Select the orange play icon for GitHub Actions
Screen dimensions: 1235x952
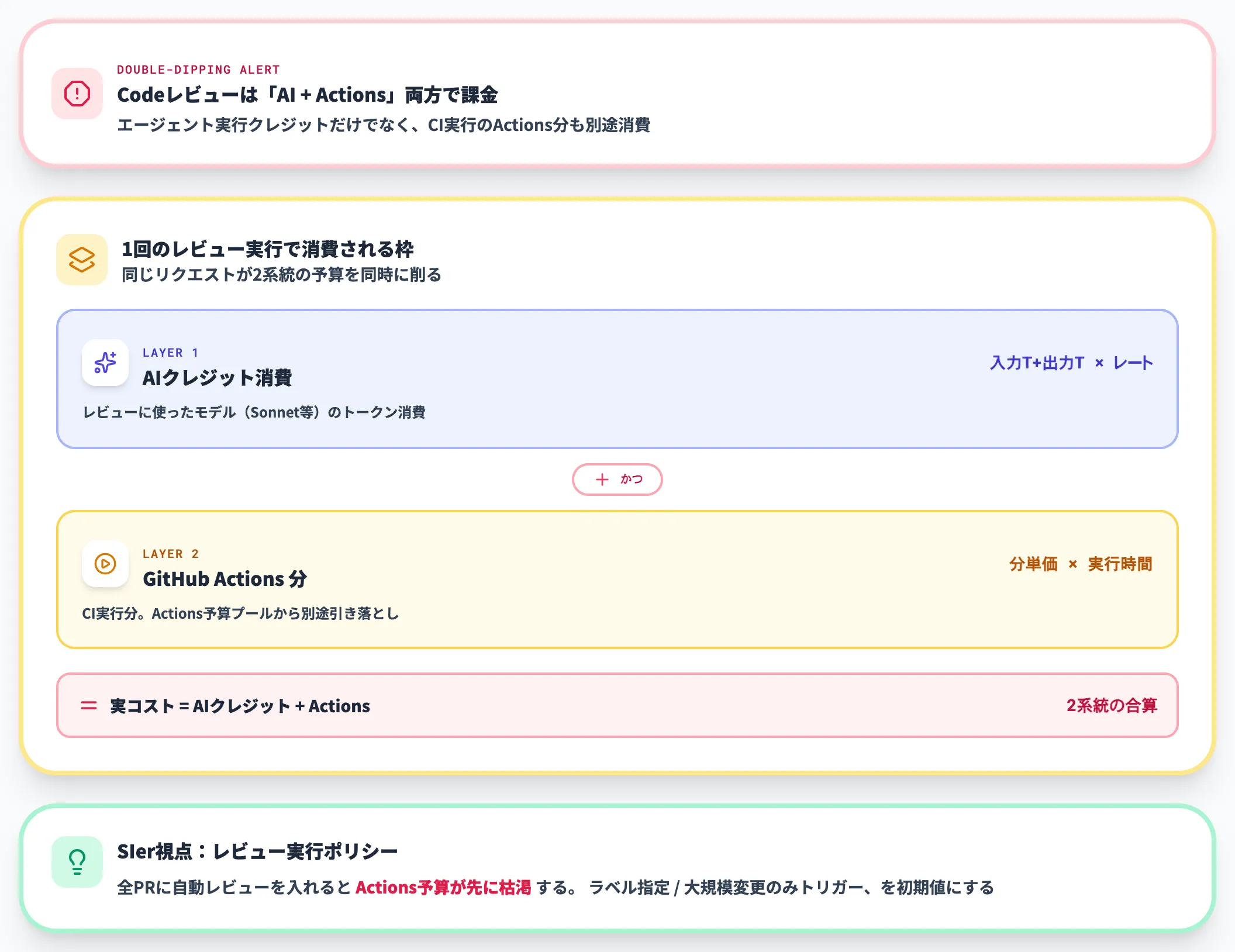pyautogui.click(x=105, y=564)
